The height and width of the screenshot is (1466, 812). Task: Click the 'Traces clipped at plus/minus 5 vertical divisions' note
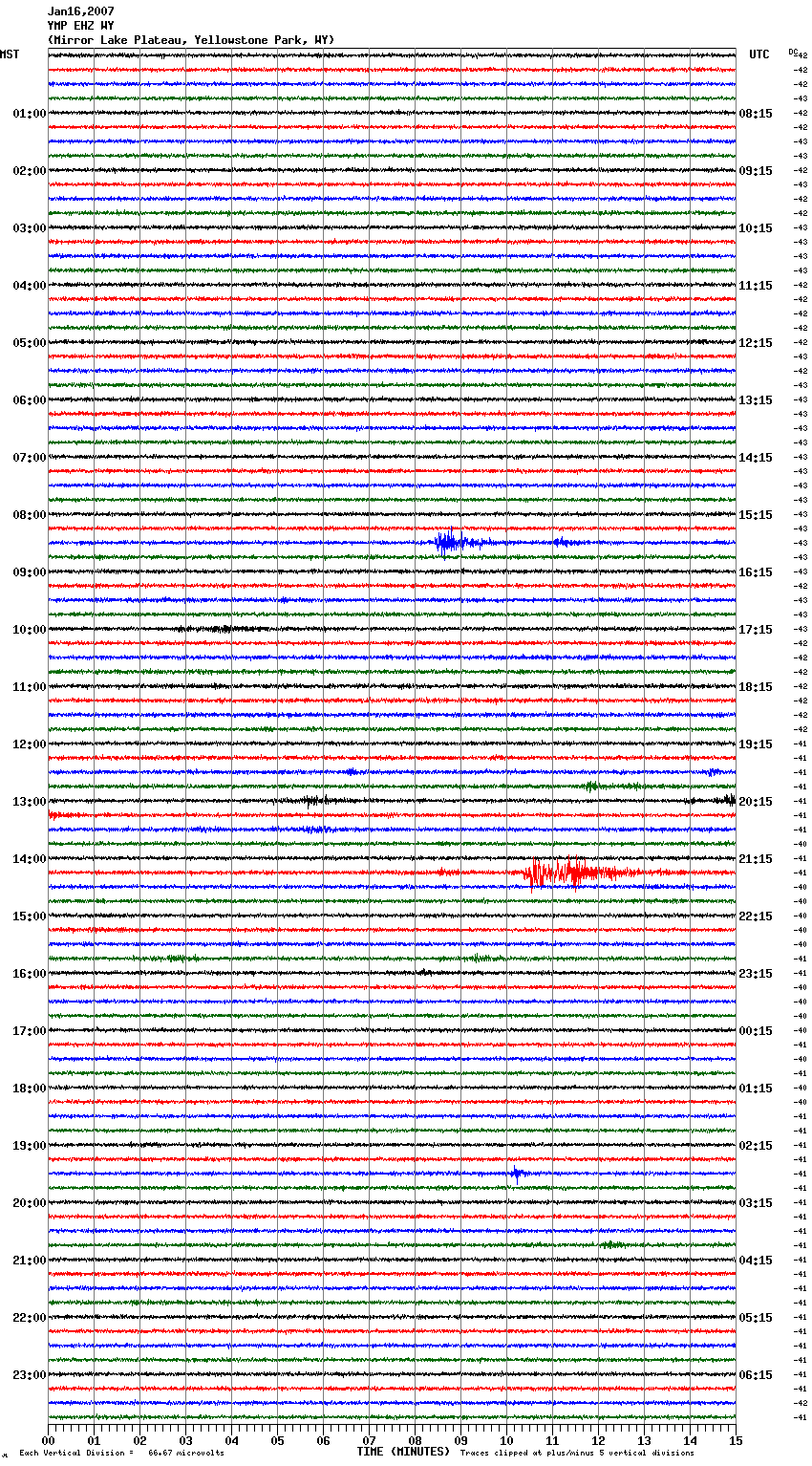[577, 1454]
